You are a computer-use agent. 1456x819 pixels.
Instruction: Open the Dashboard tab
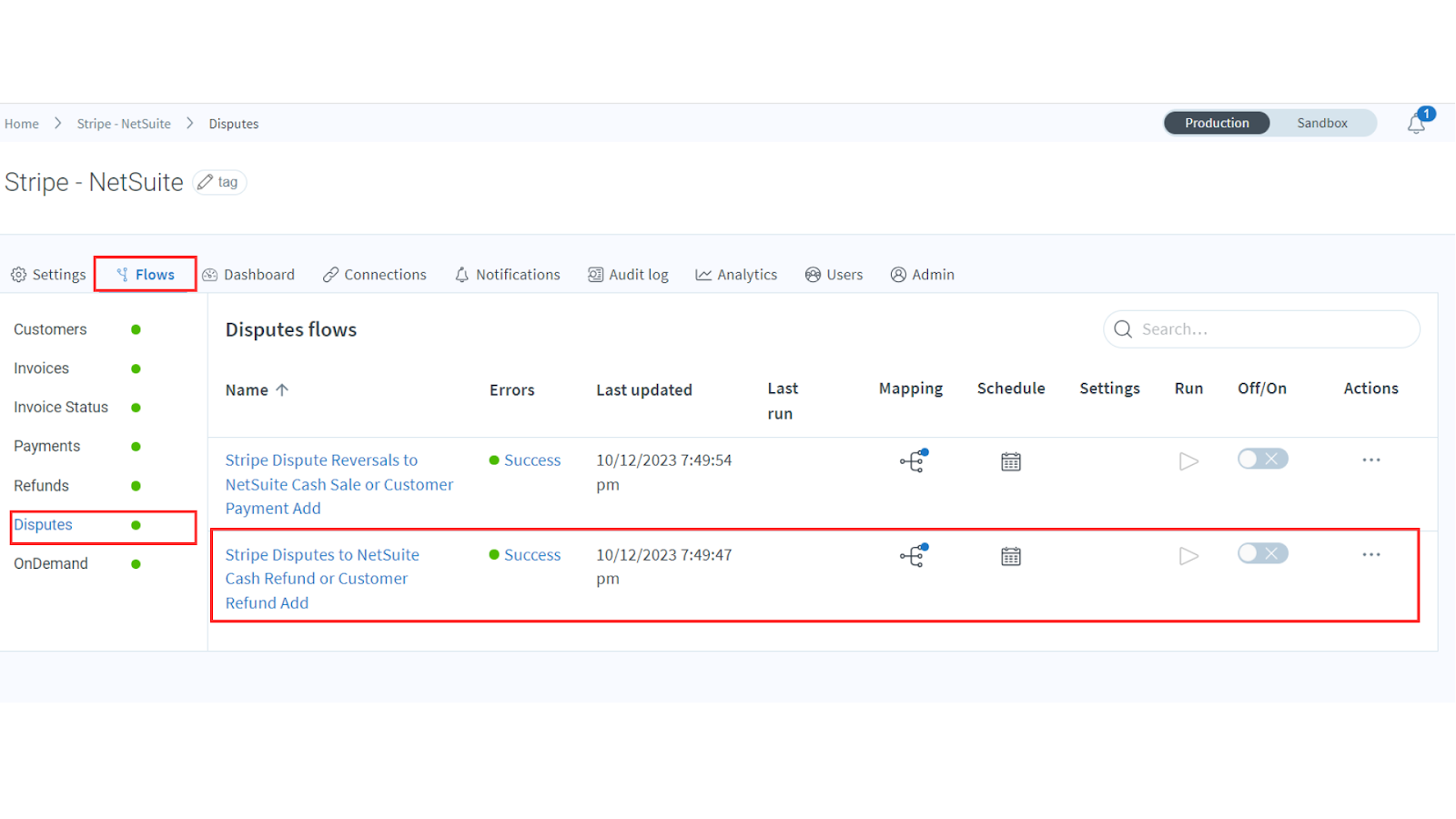(248, 275)
